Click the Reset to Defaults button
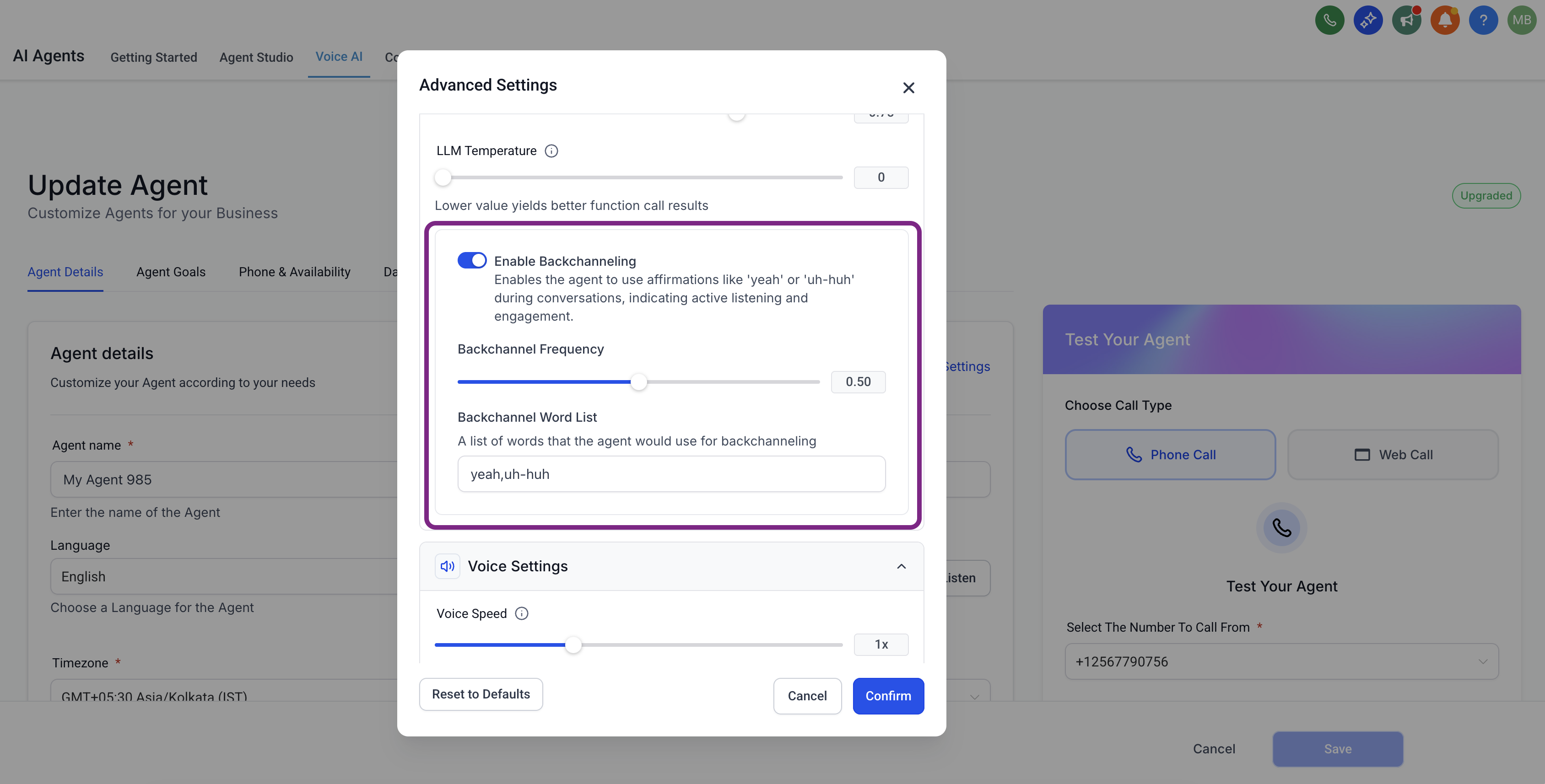1545x784 pixels. click(481, 694)
